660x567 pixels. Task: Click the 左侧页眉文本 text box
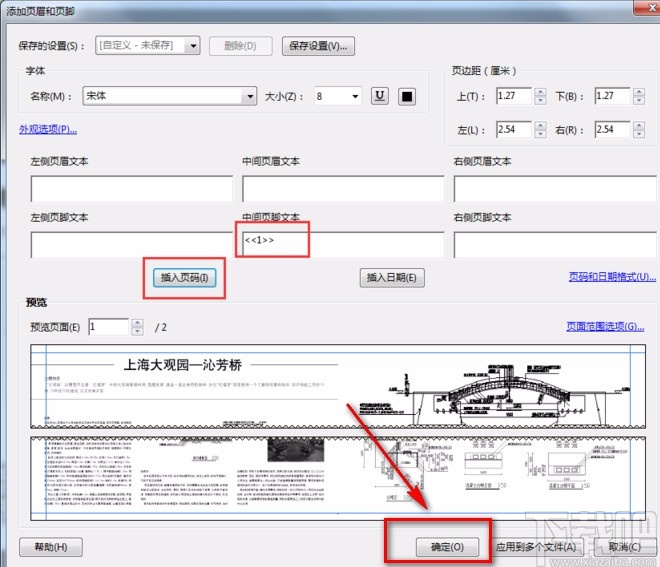131,189
